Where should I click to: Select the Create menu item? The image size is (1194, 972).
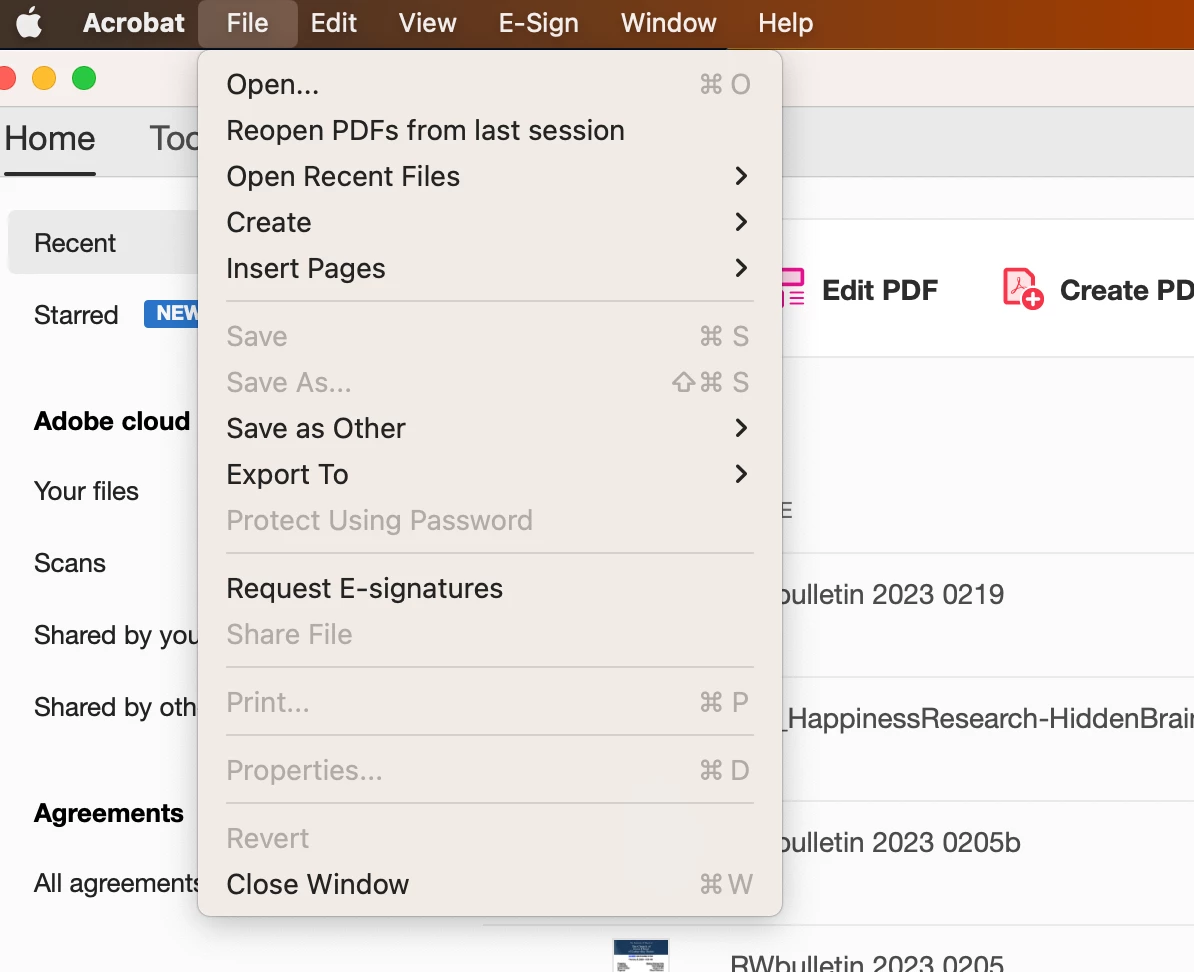(489, 222)
